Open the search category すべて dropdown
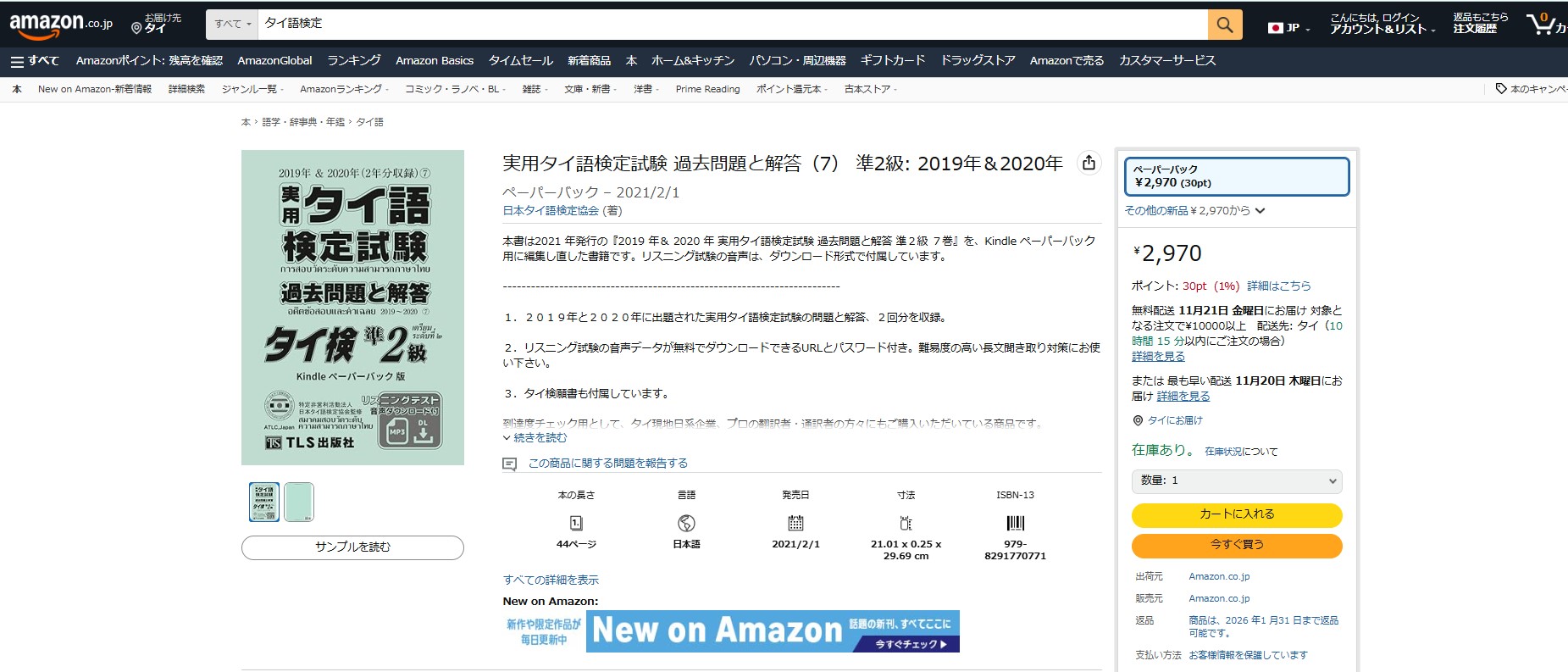The width and height of the screenshot is (1568, 672). pyautogui.click(x=232, y=25)
